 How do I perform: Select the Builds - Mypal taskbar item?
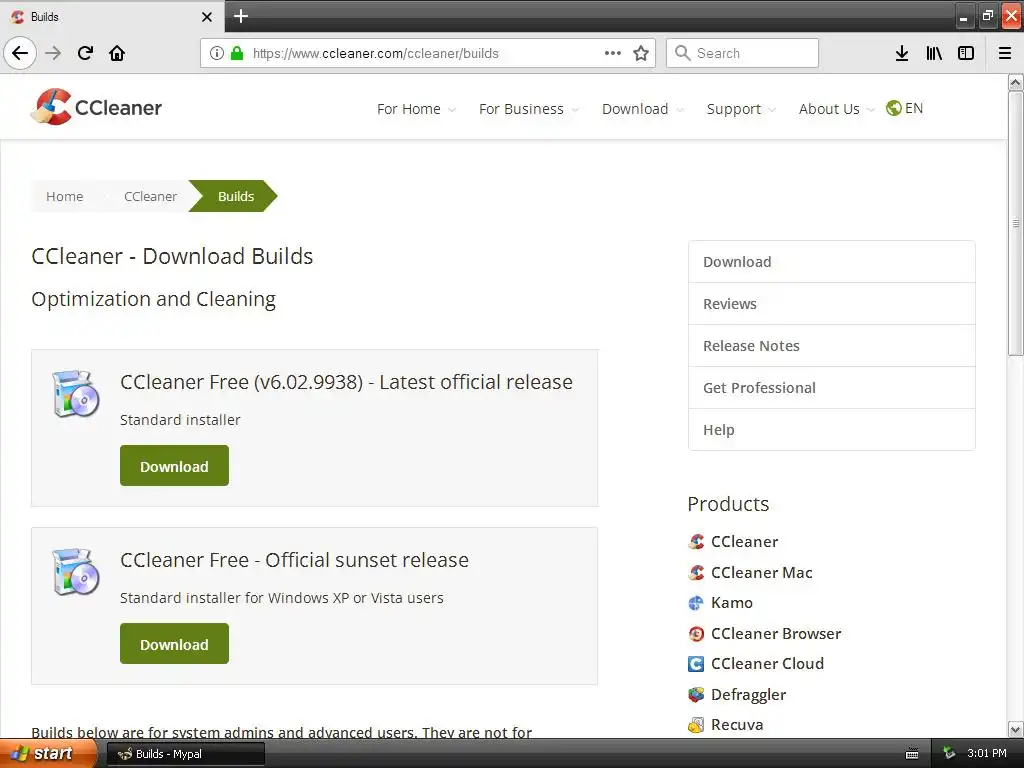[185, 754]
